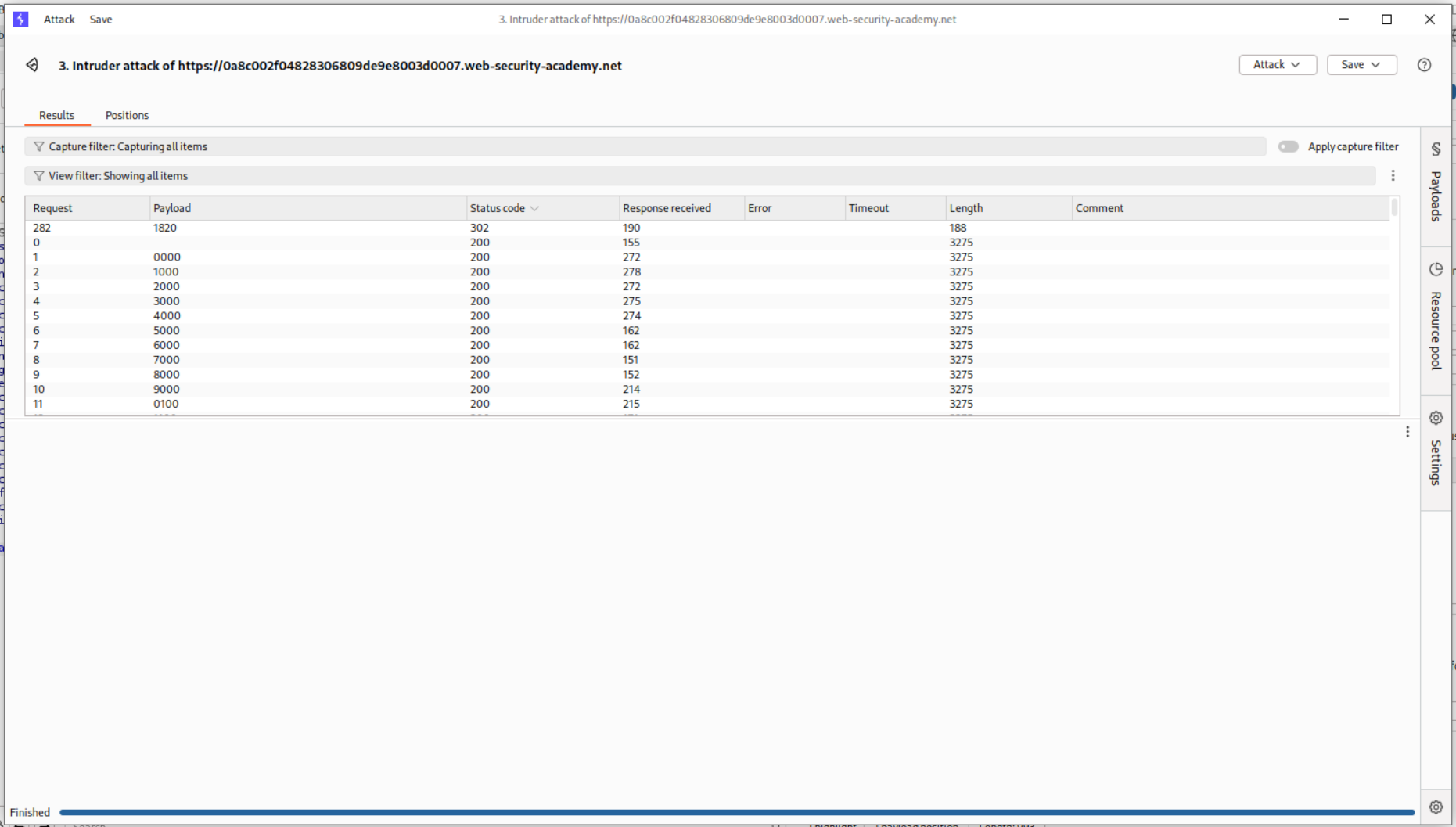Open view filter three-dot options menu
The width and height of the screenshot is (1456, 827).
coord(1393,176)
